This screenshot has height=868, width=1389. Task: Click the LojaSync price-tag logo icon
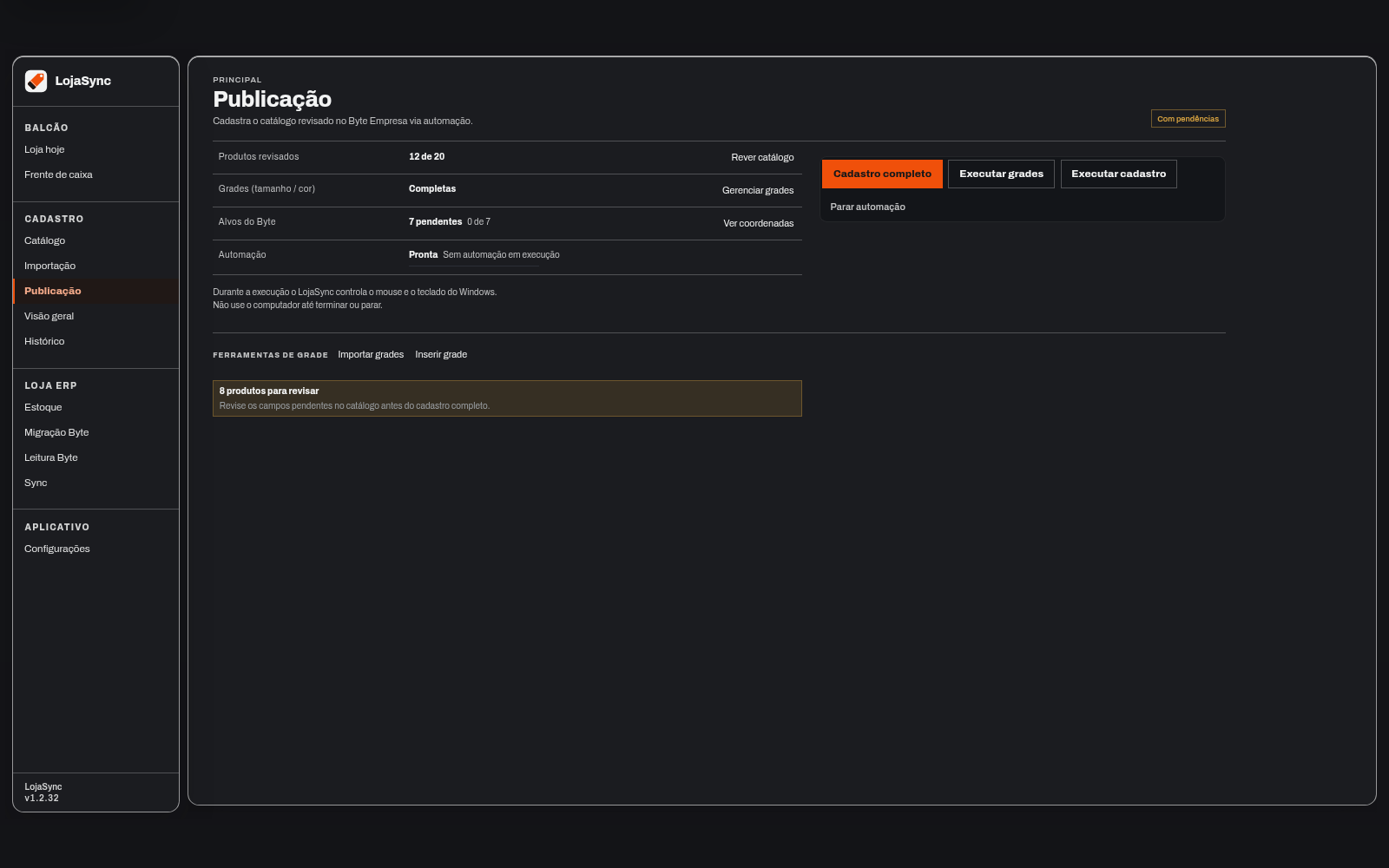pos(36,81)
